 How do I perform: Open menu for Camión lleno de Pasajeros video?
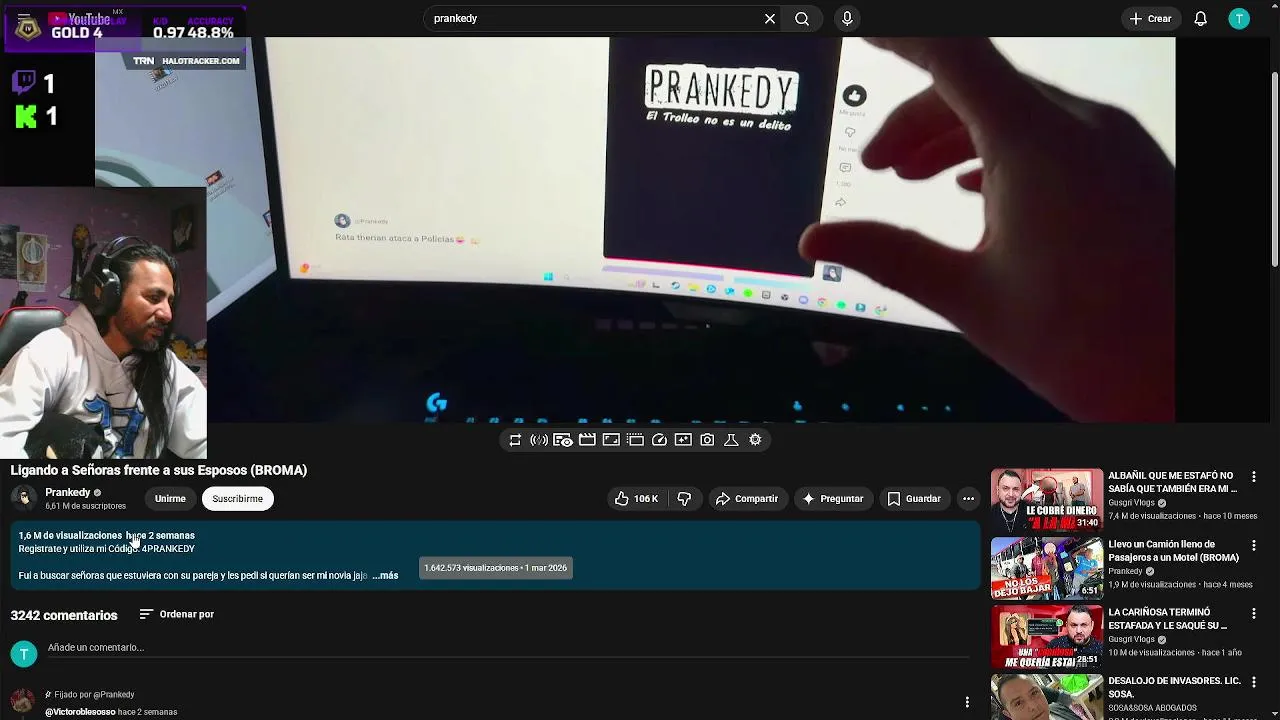[x=1253, y=546]
